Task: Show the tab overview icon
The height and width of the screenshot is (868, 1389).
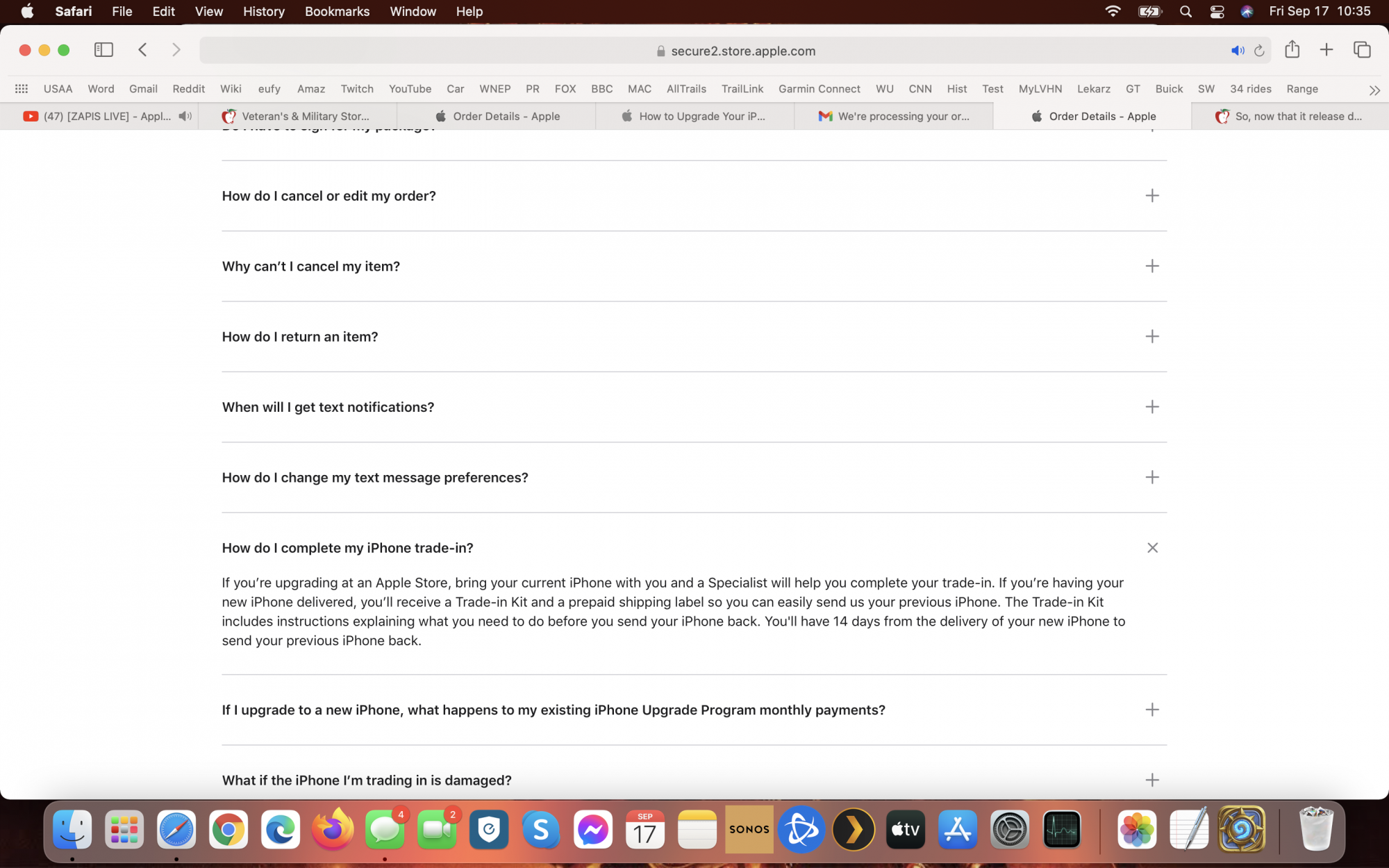Action: tap(1362, 50)
